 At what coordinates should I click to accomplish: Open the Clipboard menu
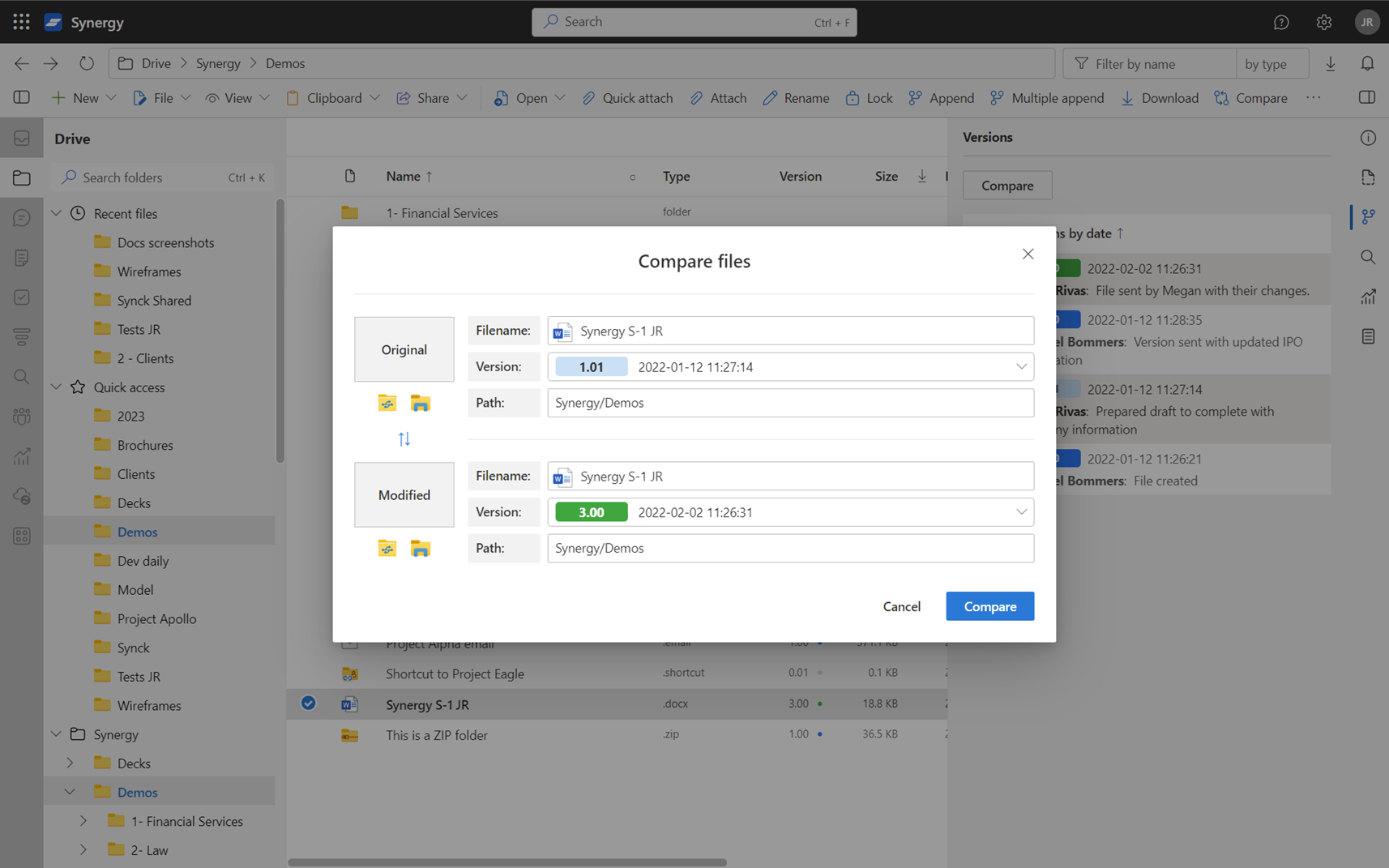point(333,97)
